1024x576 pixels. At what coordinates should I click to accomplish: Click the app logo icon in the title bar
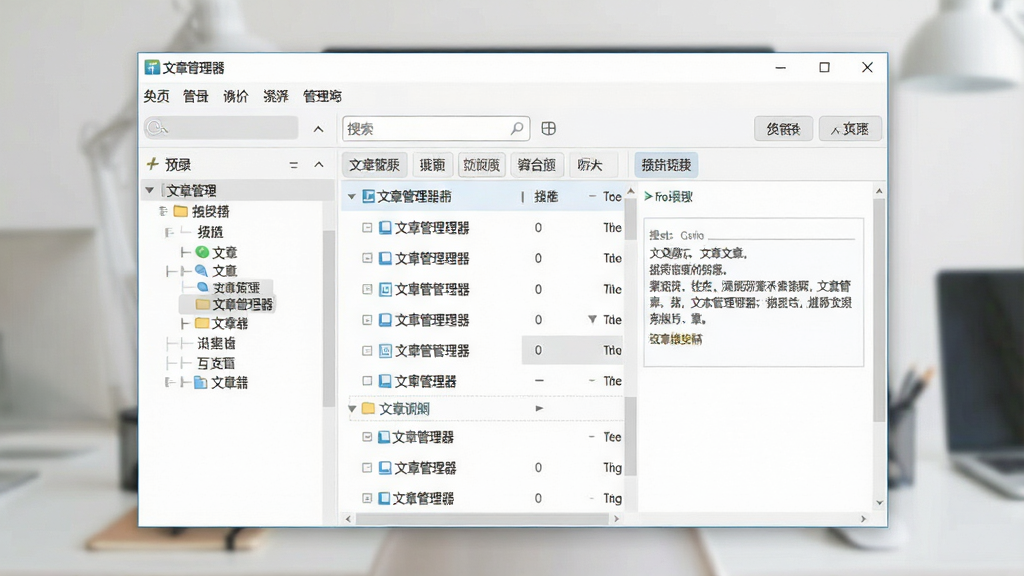pyautogui.click(x=152, y=67)
